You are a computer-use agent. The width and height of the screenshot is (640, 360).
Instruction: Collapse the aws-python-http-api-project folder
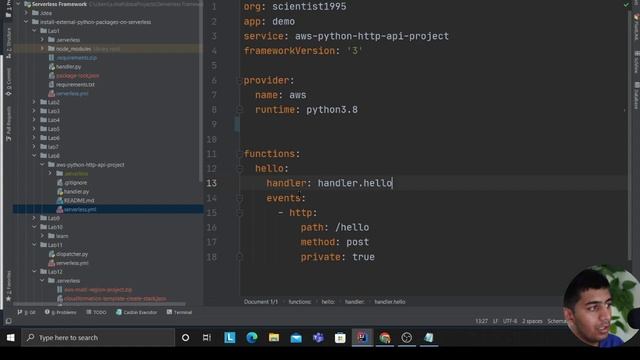click(42, 164)
